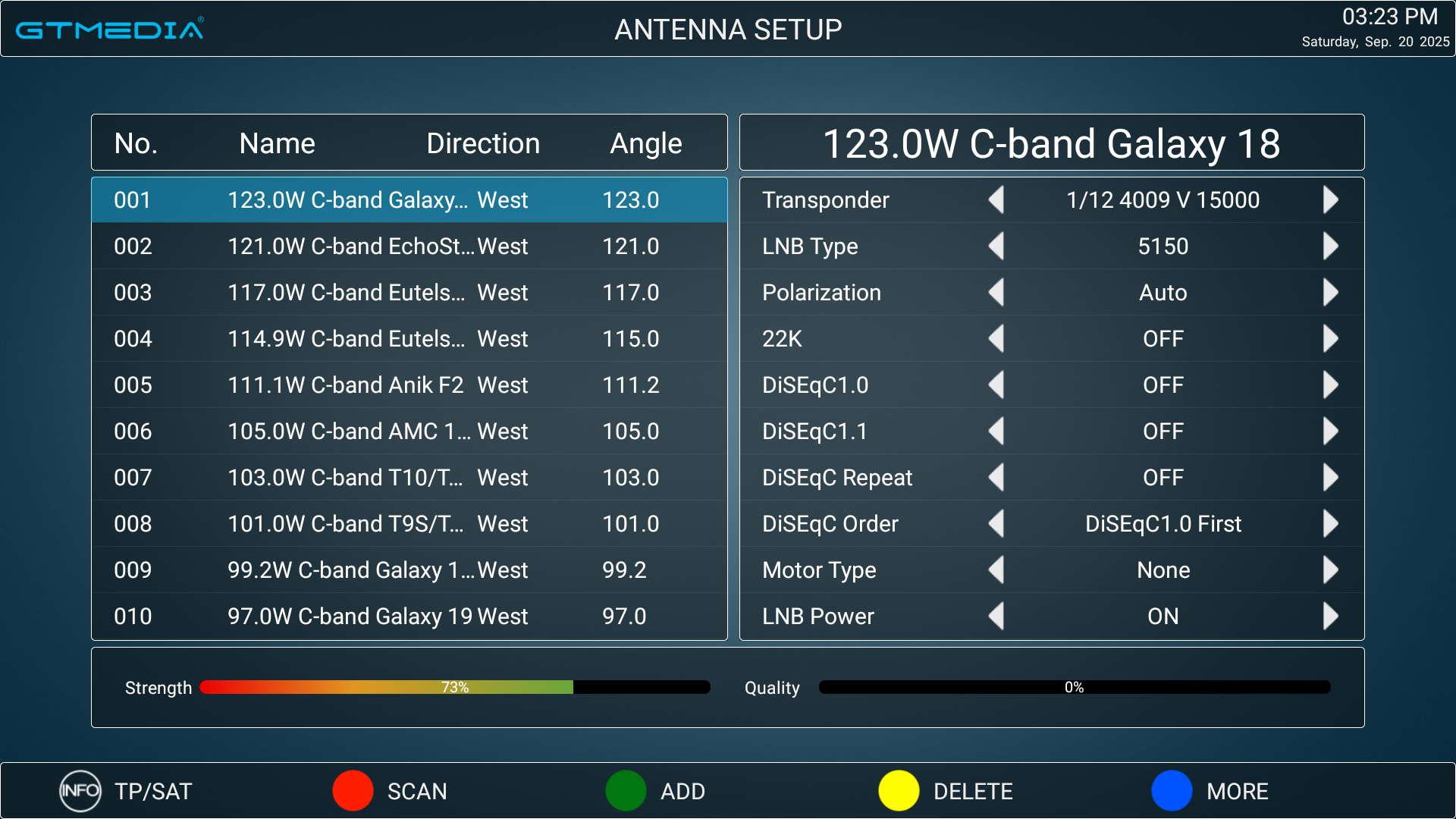
Task: Click DiSEqC Order value DiSEqC1.0 First
Action: (x=1163, y=524)
